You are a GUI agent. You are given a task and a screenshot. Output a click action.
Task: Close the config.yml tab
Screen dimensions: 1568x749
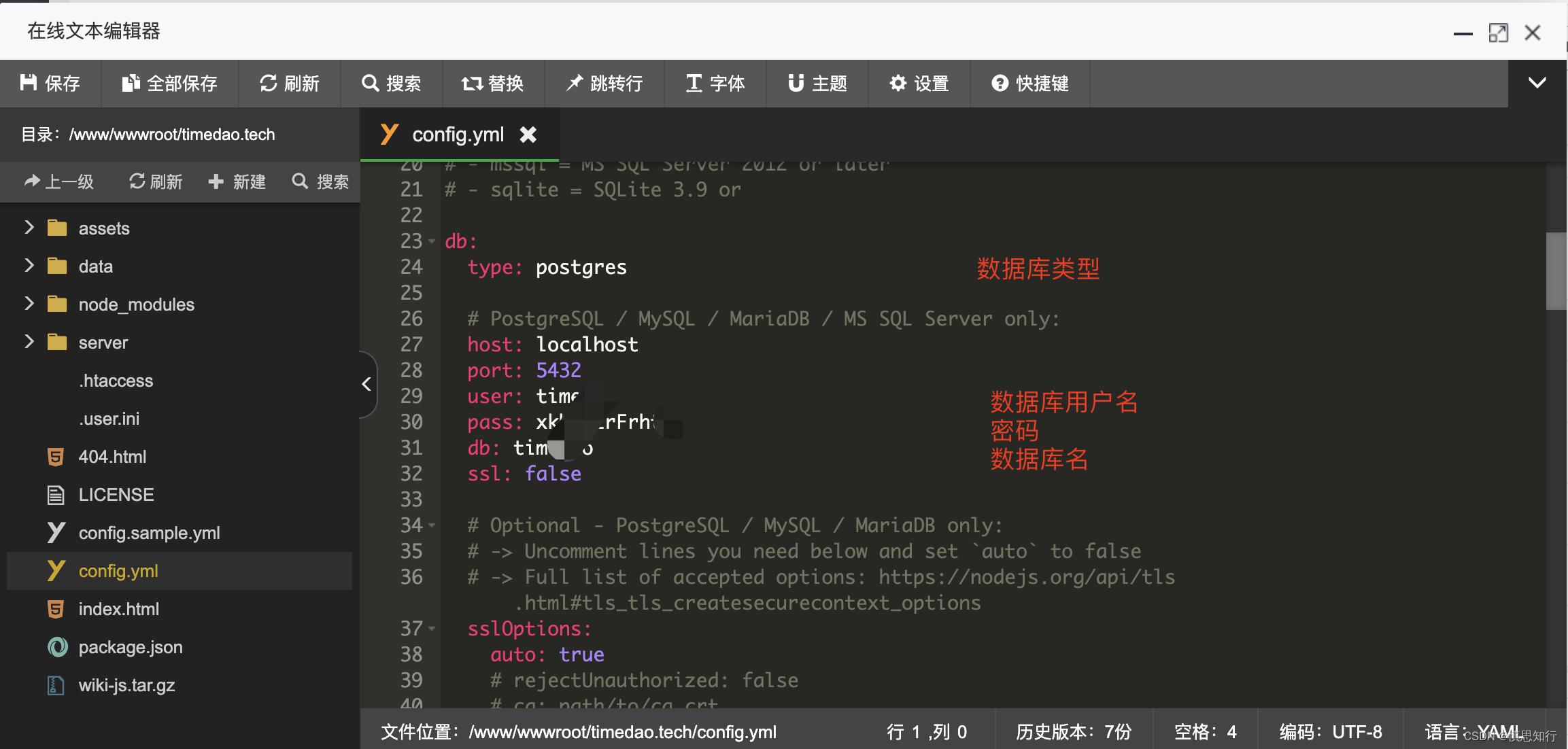[x=528, y=135]
